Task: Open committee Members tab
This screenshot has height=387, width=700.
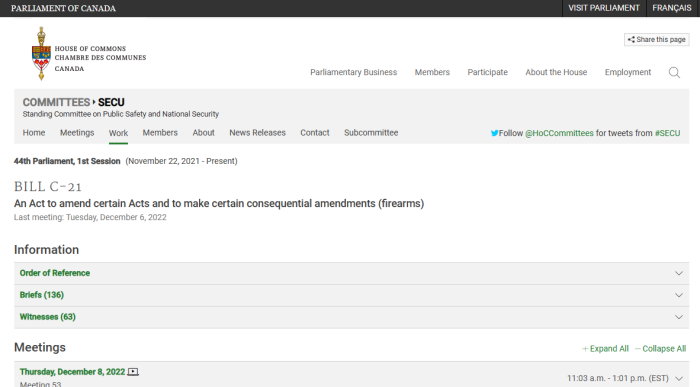Action: (x=160, y=133)
